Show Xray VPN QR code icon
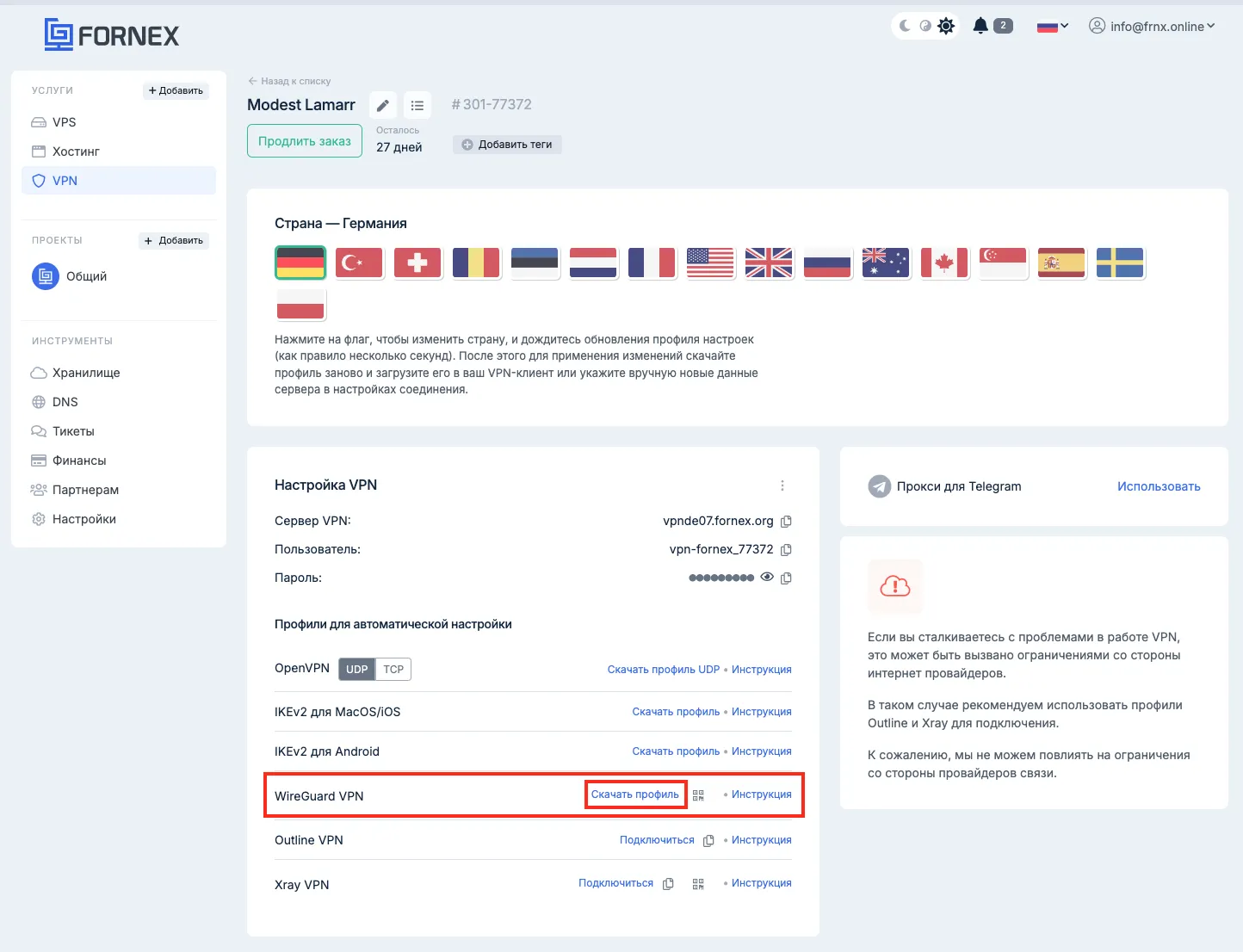1243x952 pixels. coord(698,884)
